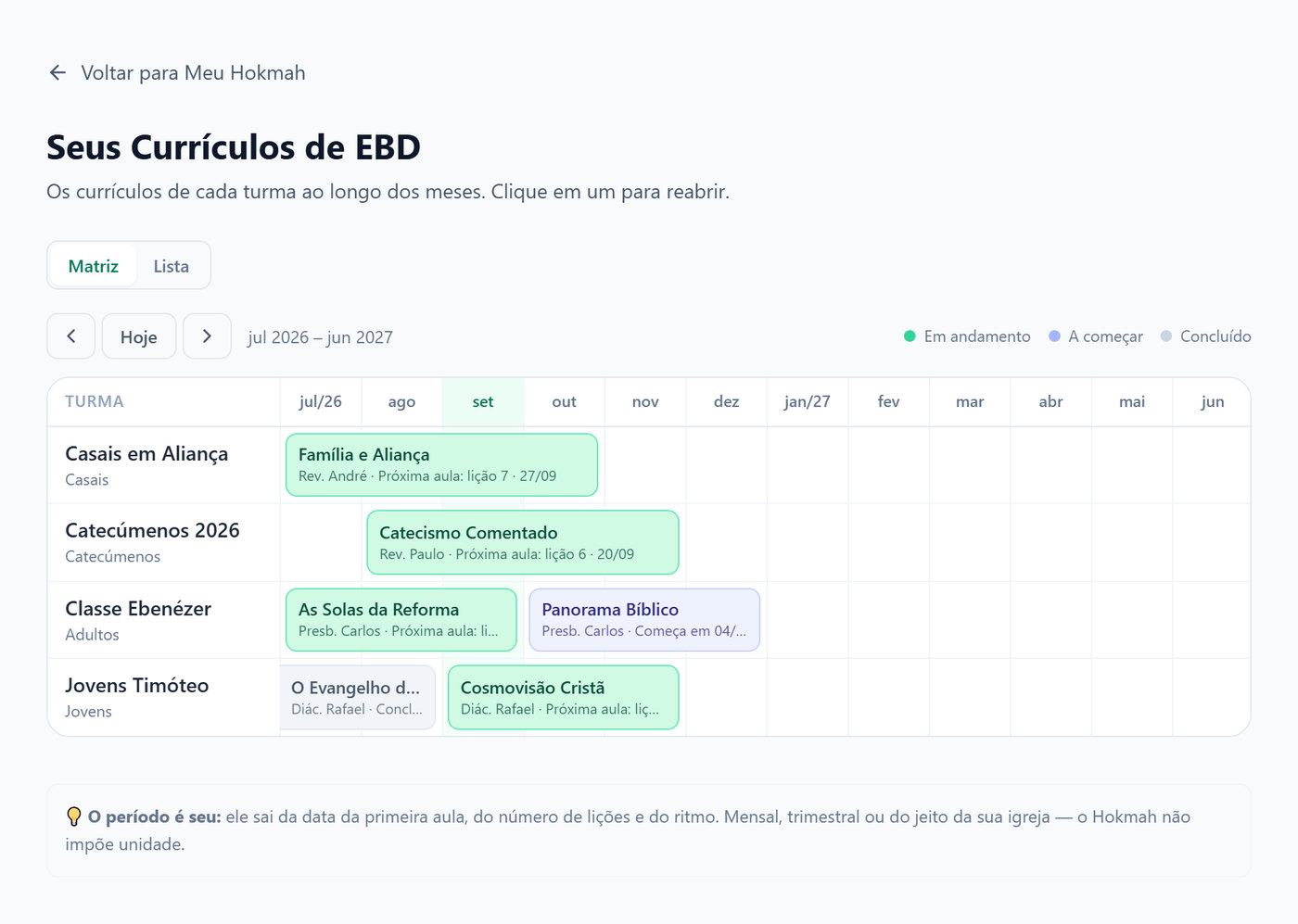Click the jul/26 month column header
Viewport: 1298px width, 924px height.
321,402
